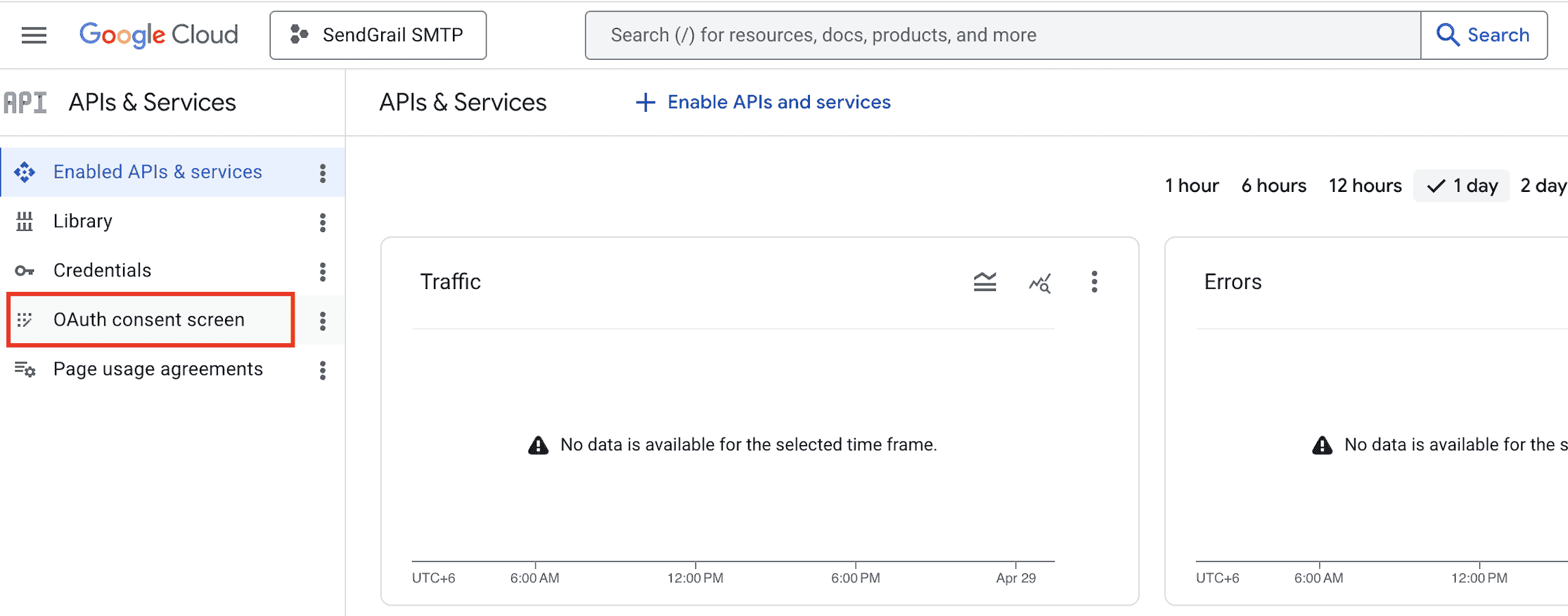Viewport: 1568px width, 616px height.
Task: Click 6:00 PM label on Traffic chart
Action: (856, 578)
